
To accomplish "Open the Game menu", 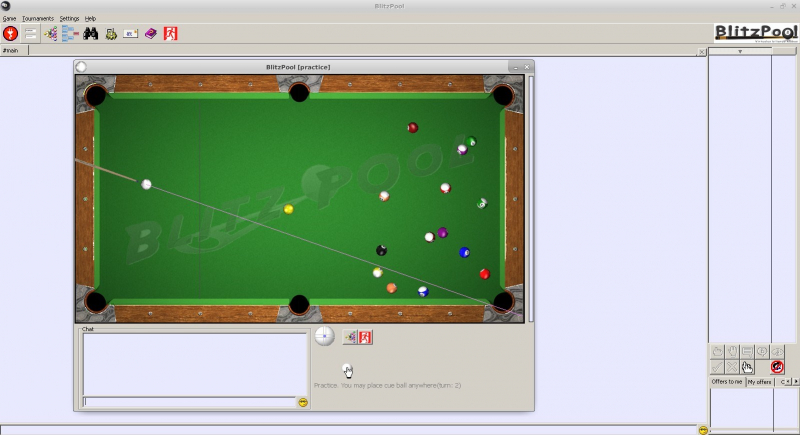I will point(9,18).
